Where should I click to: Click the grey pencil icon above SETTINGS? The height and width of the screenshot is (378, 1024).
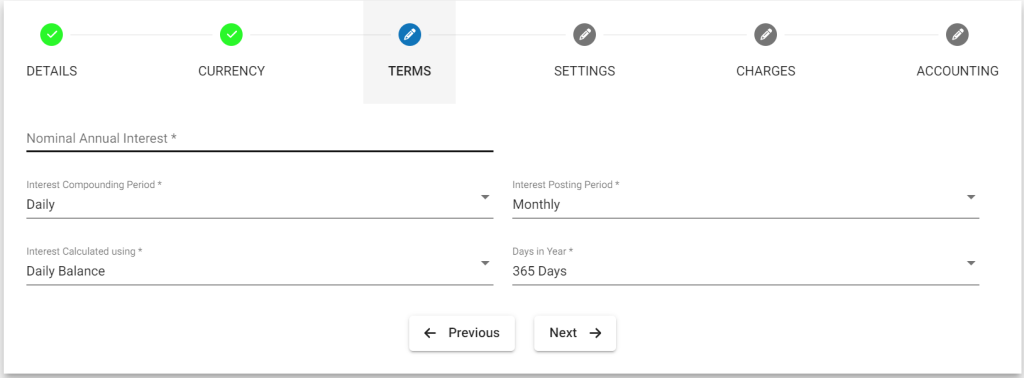[584, 35]
